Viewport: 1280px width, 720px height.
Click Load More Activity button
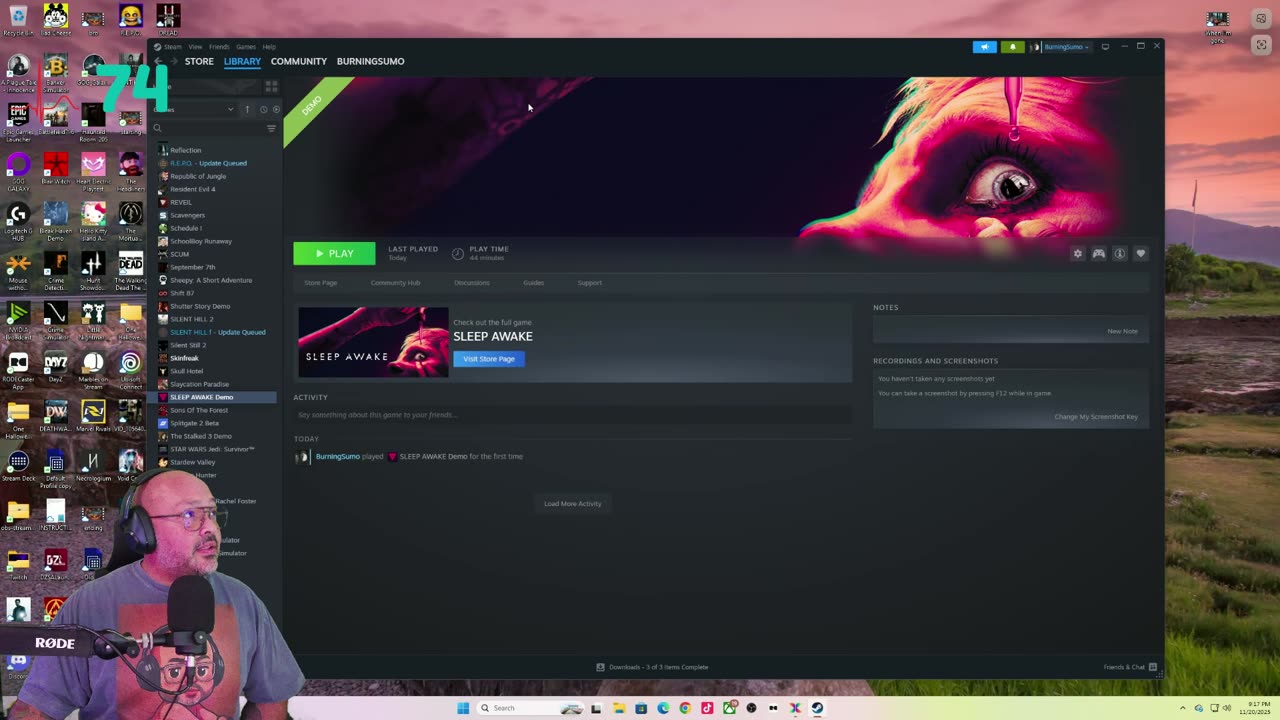(x=573, y=504)
